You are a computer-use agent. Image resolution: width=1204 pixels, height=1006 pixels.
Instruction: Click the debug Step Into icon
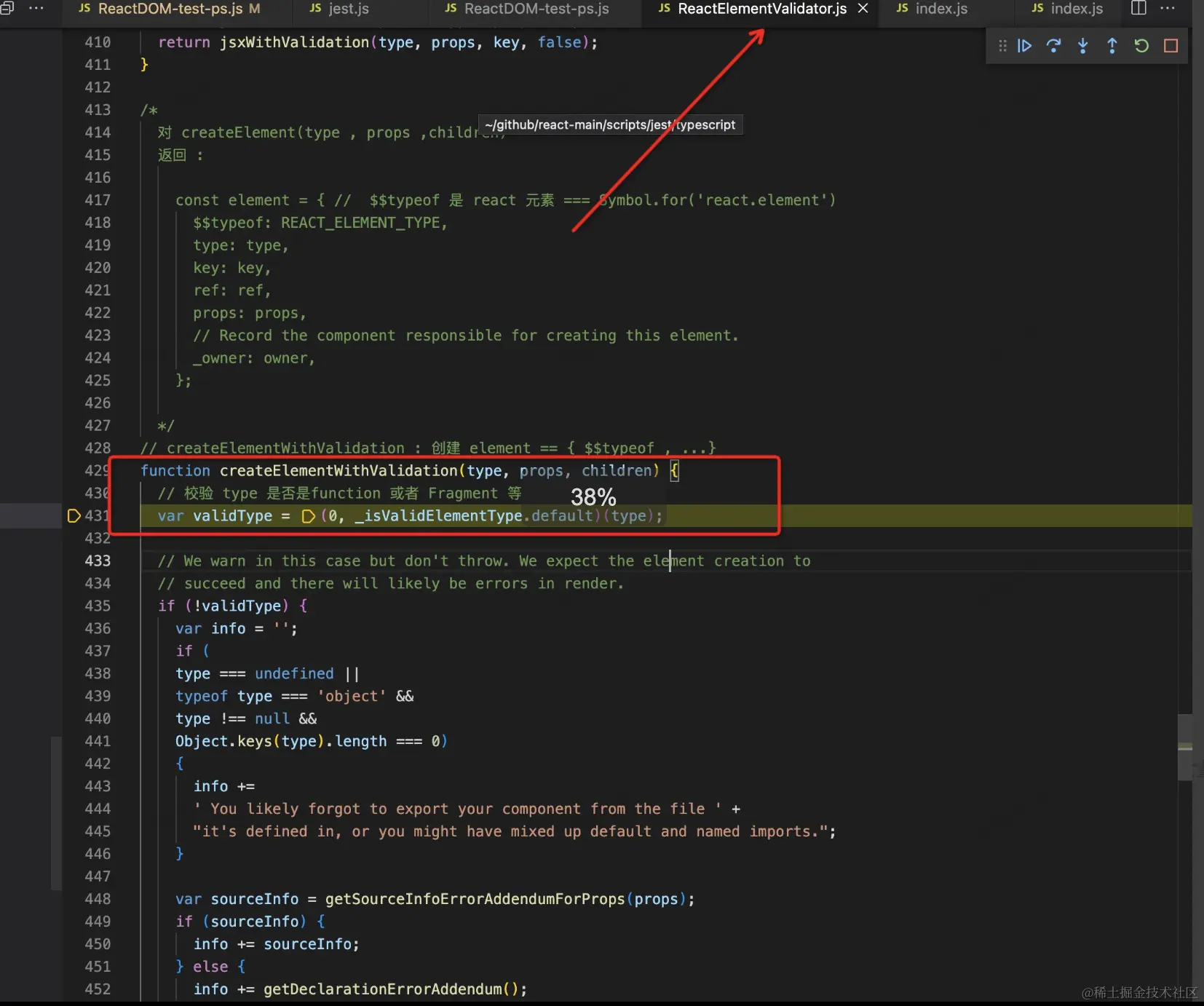tap(1082, 46)
